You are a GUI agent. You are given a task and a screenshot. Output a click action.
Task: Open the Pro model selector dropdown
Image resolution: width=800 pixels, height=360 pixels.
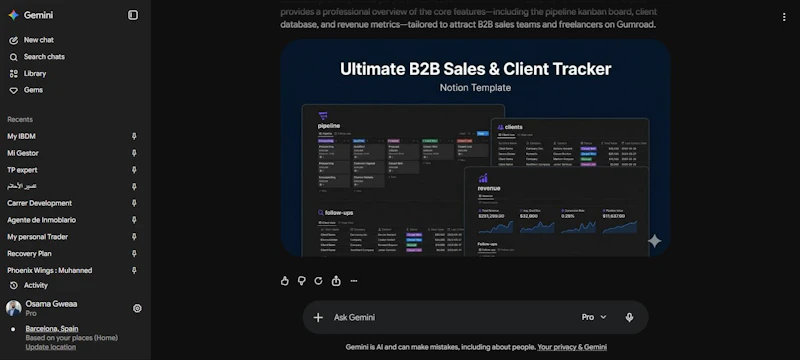tap(594, 317)
